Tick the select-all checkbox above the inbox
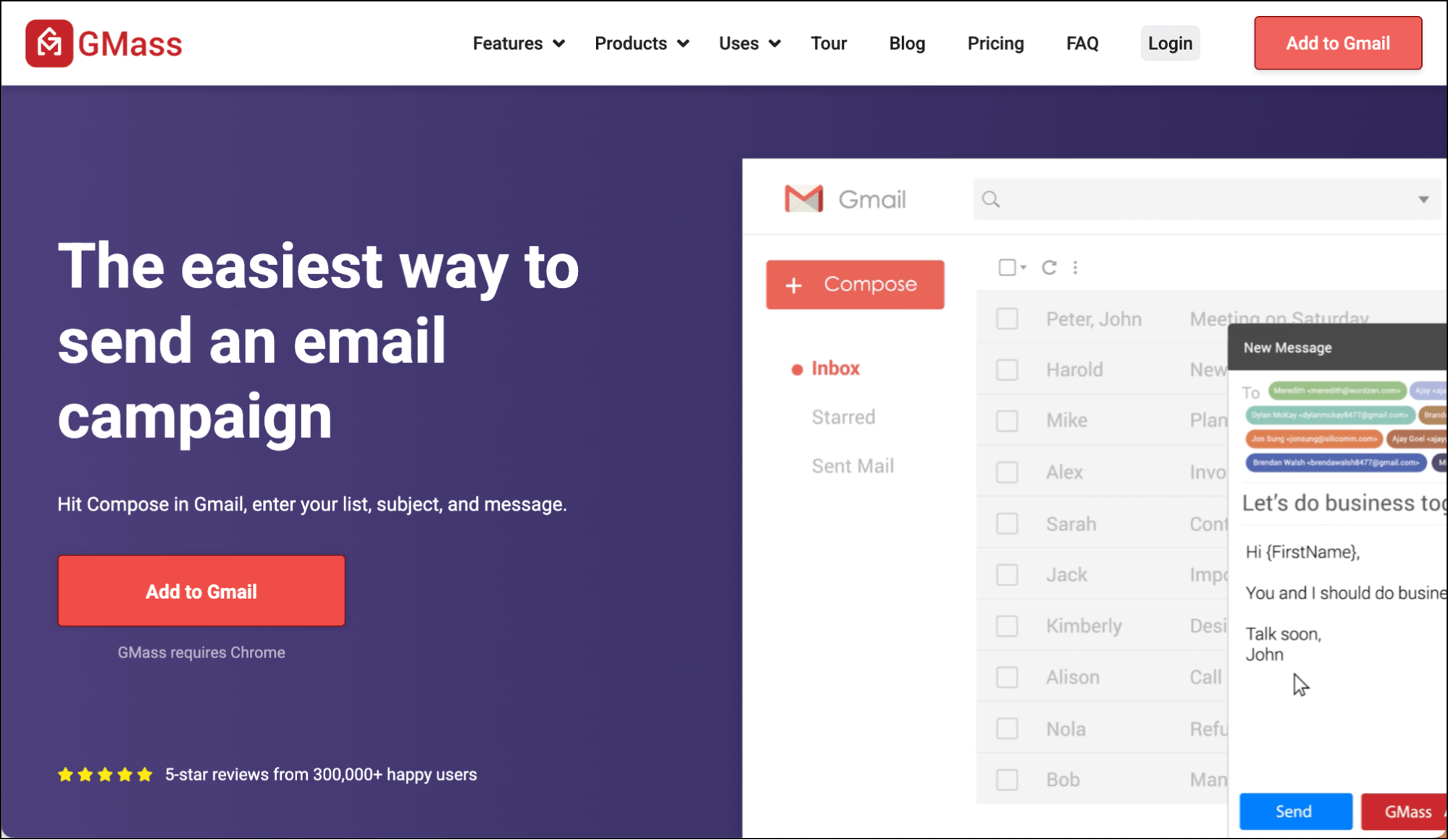This screenshot has width=1448, height=840. [x=1007, y=267]
